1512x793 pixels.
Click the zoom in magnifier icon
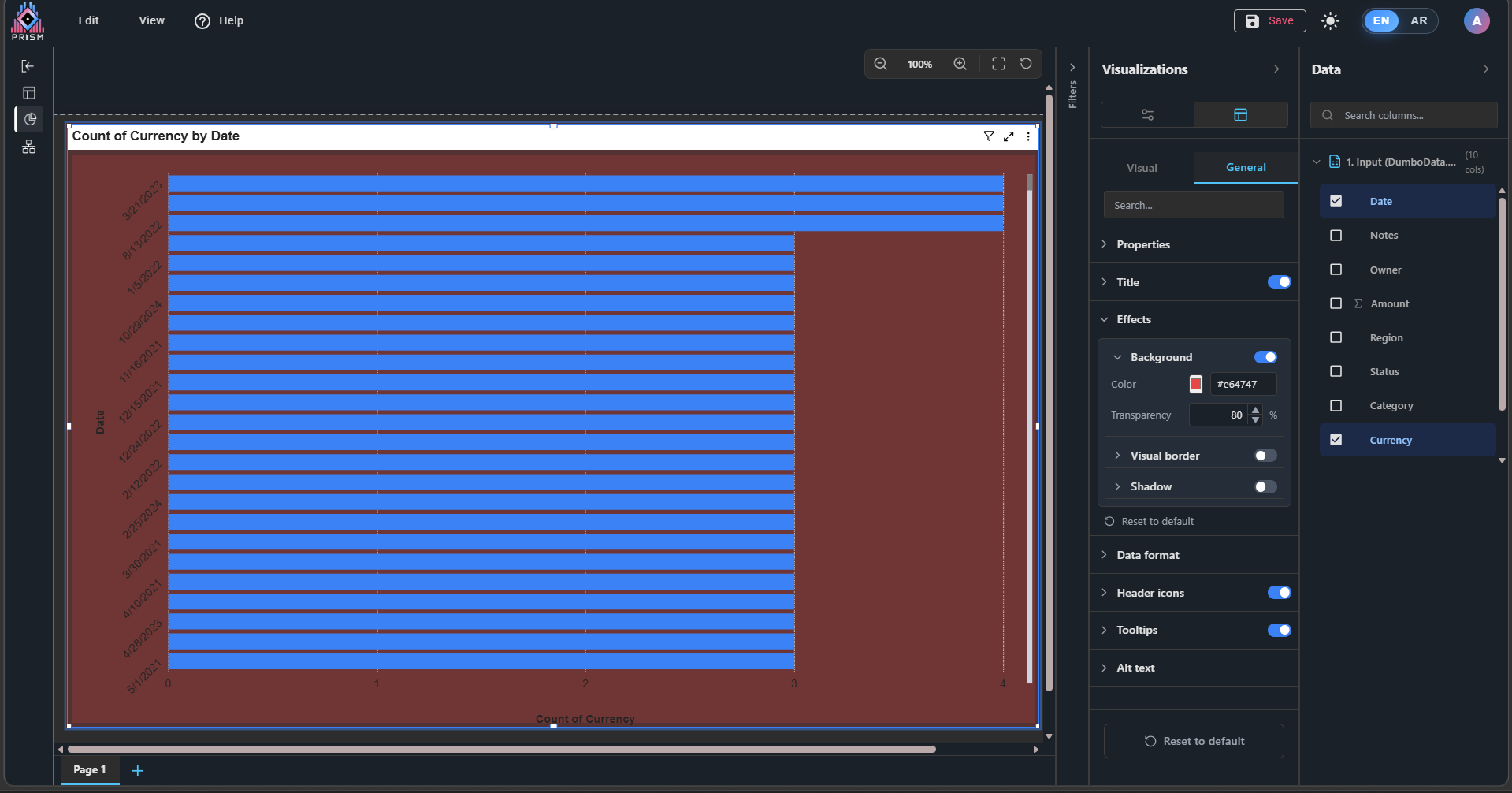[x=960, y=64]
